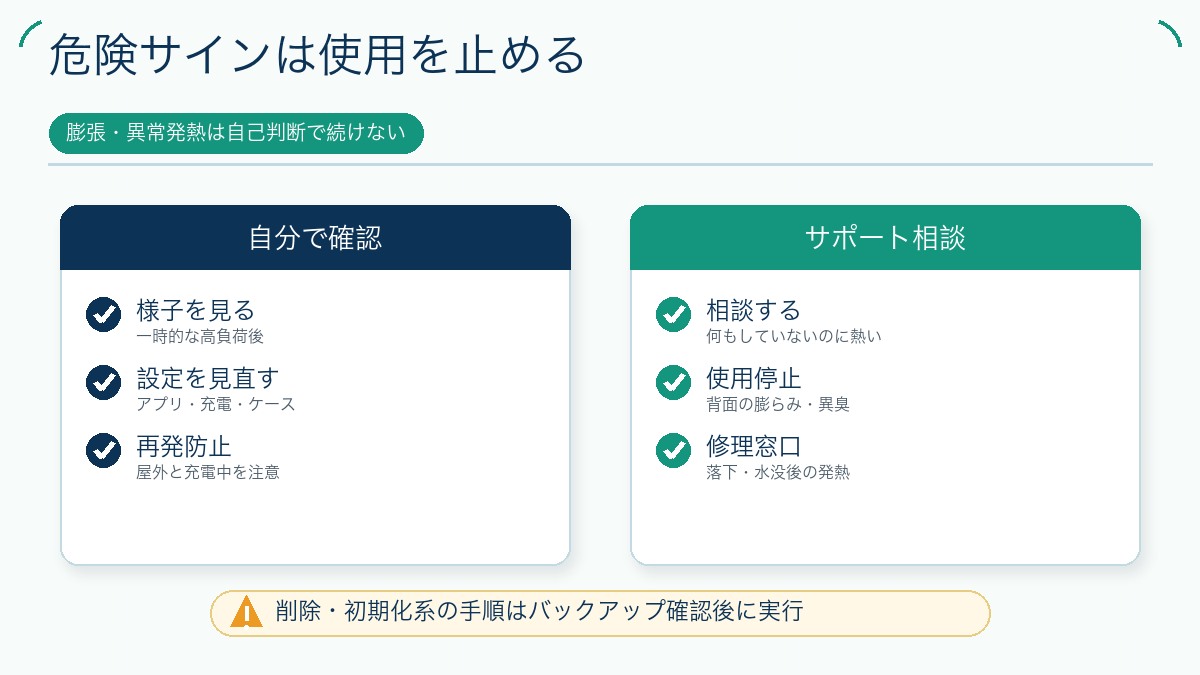Click the text 様子を見る

196,310
